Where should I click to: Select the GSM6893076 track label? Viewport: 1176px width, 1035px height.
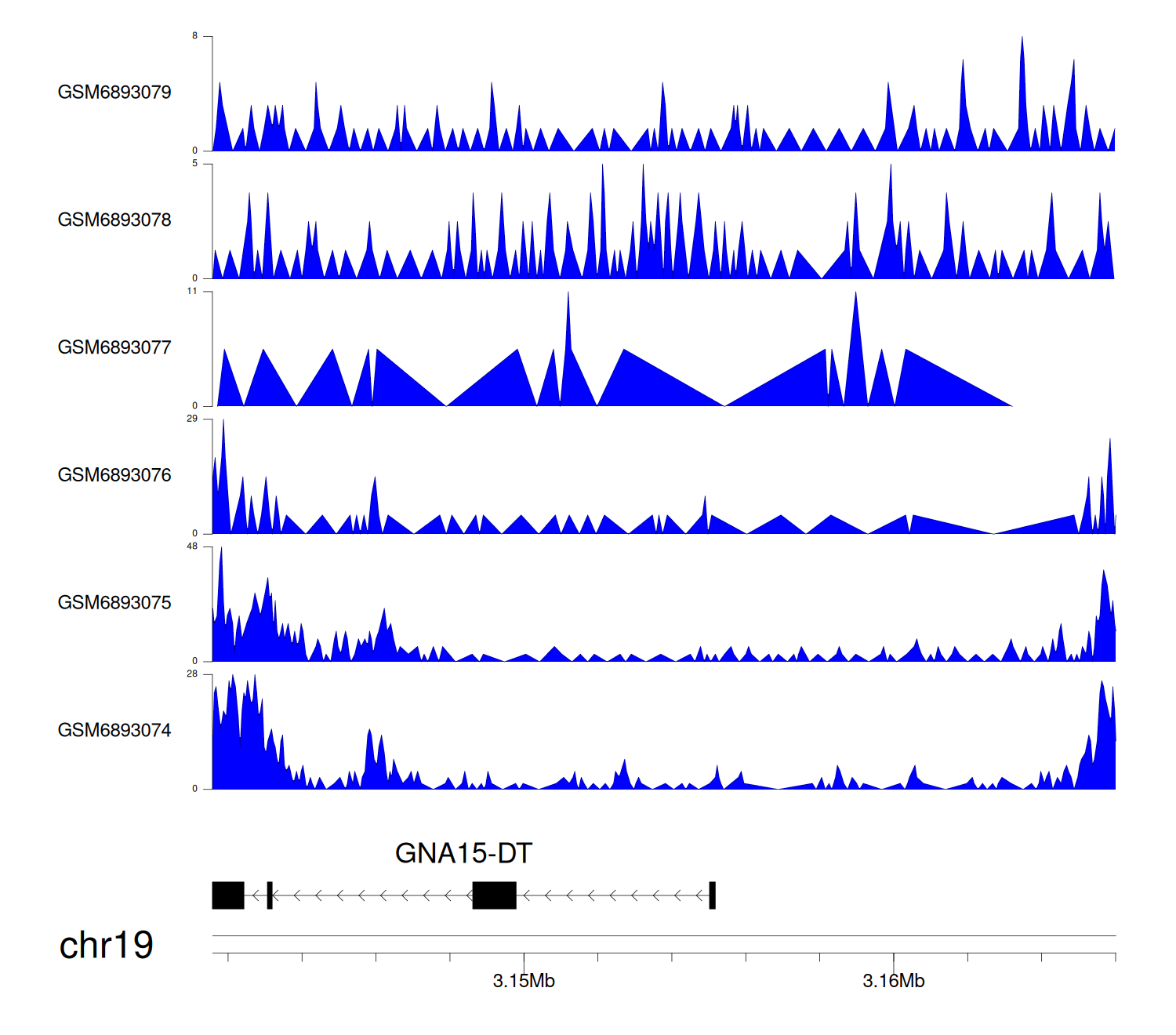coord(114,475)
